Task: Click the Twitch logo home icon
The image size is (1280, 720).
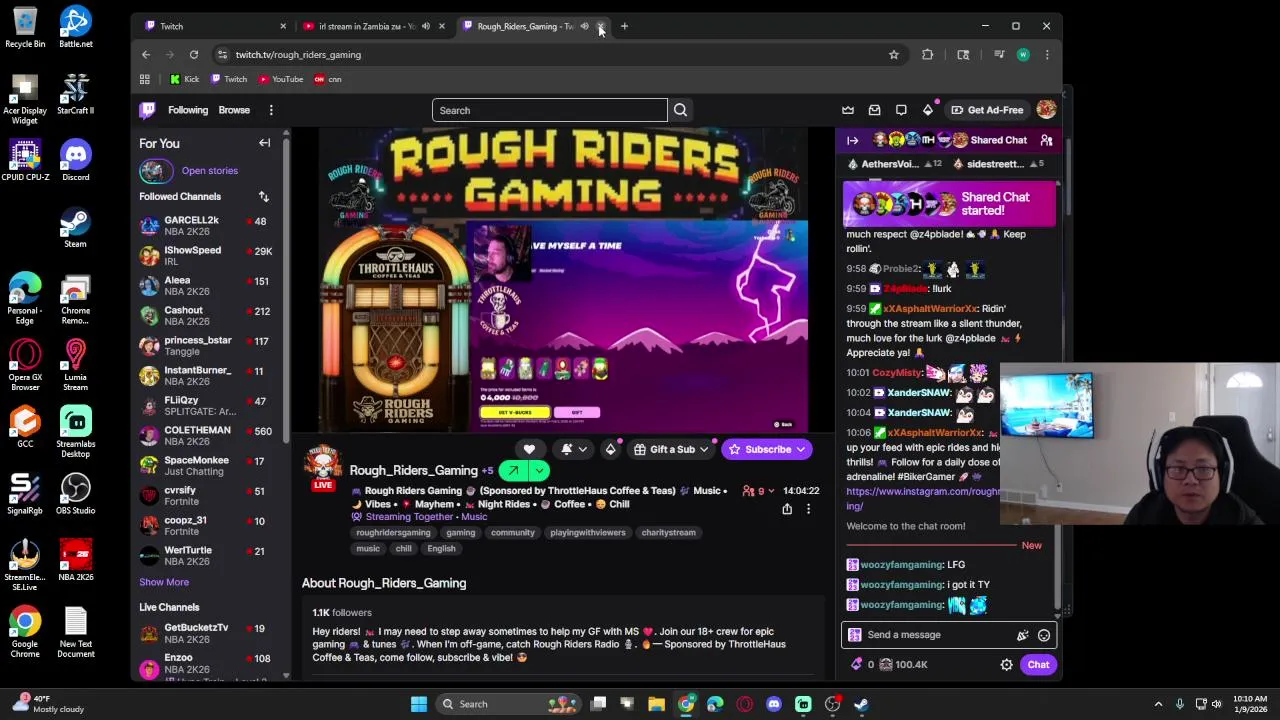Action: [x=148, y=110]
